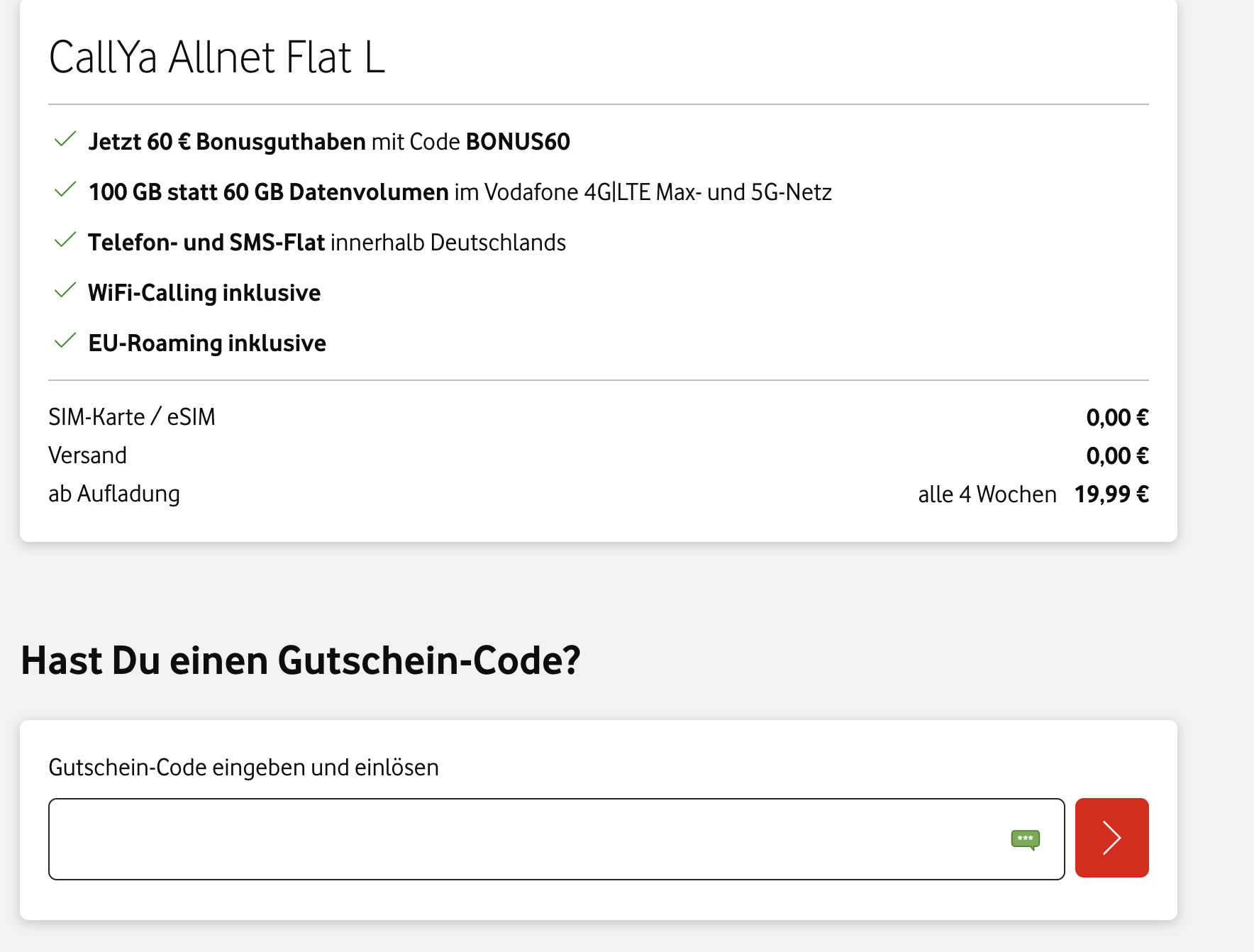
Task: Click the checkmark beside 100 GB Datenvolumen
Action: tap(65, 190)
